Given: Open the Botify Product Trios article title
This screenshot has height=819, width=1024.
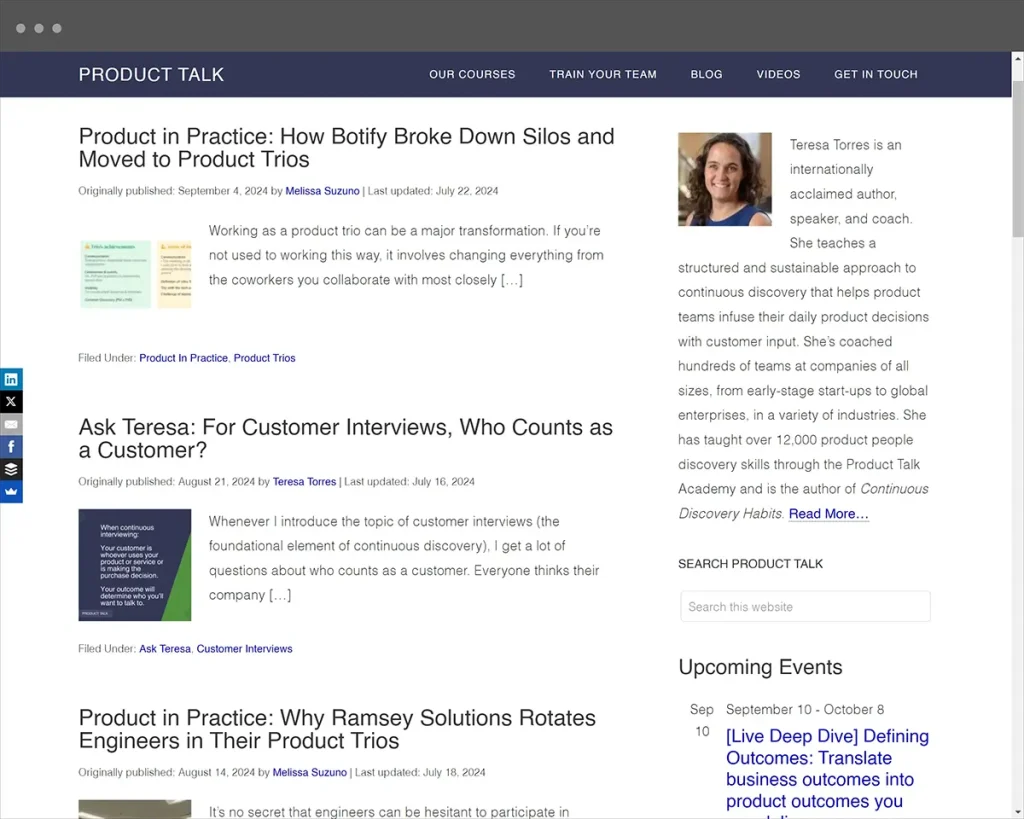Looking at the screenshot, I should point(346,148).
